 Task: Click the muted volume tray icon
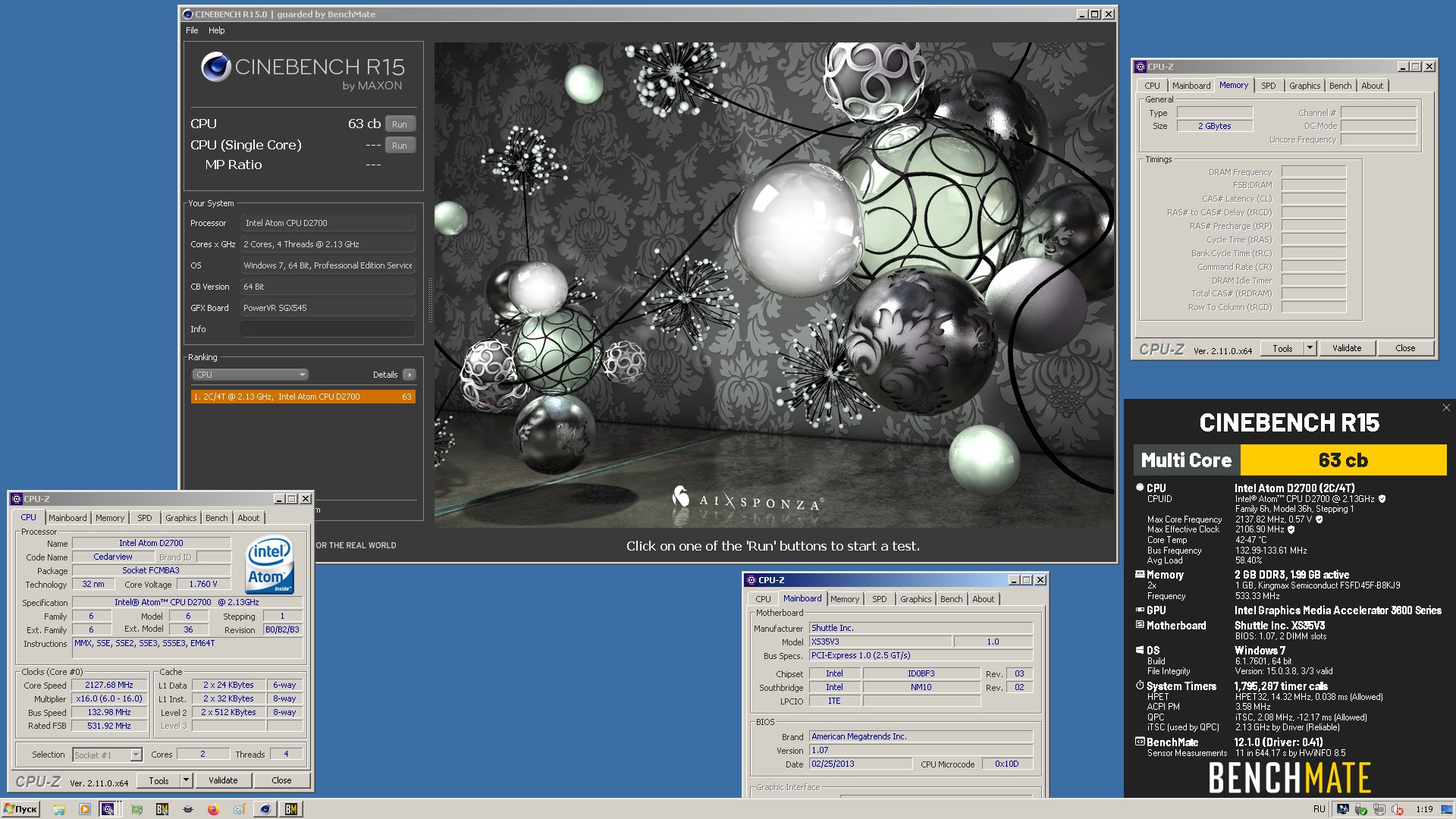[1397, 809]
